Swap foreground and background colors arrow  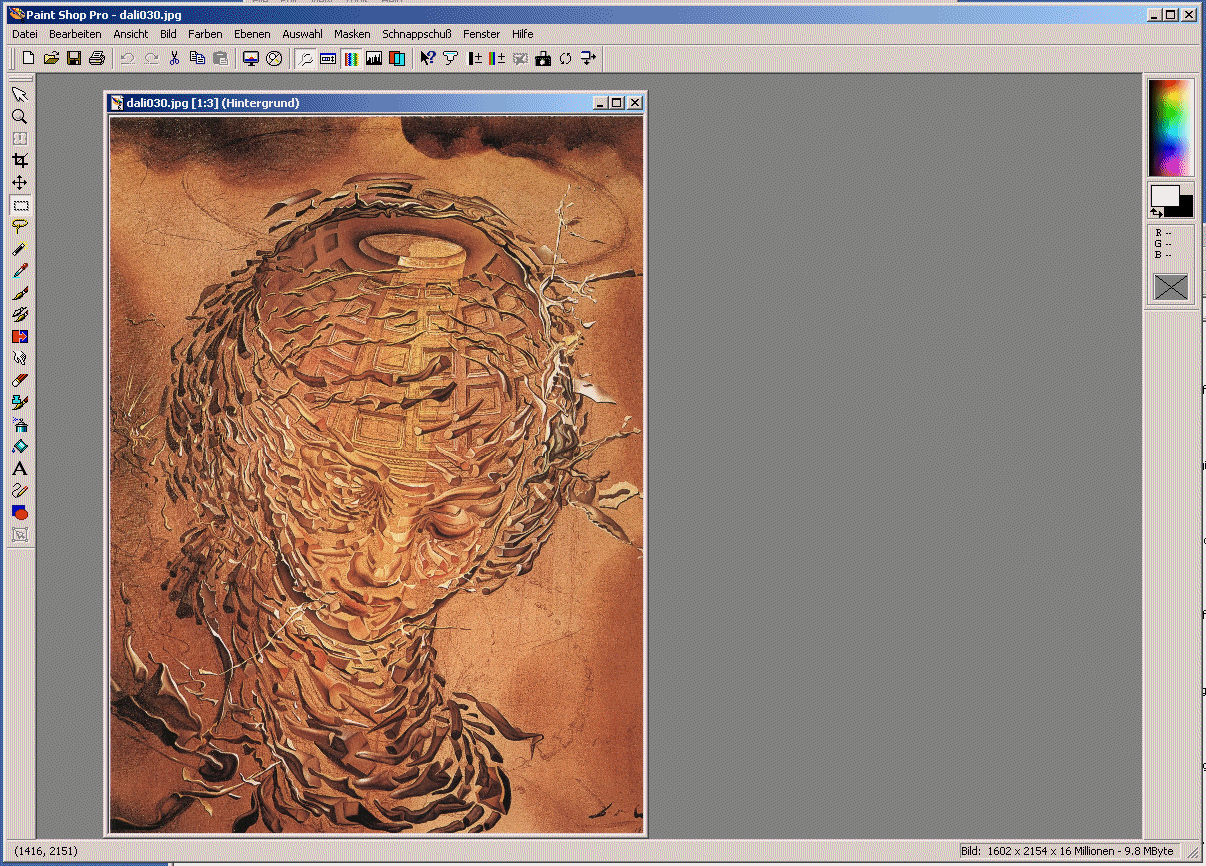point(1157,212)
